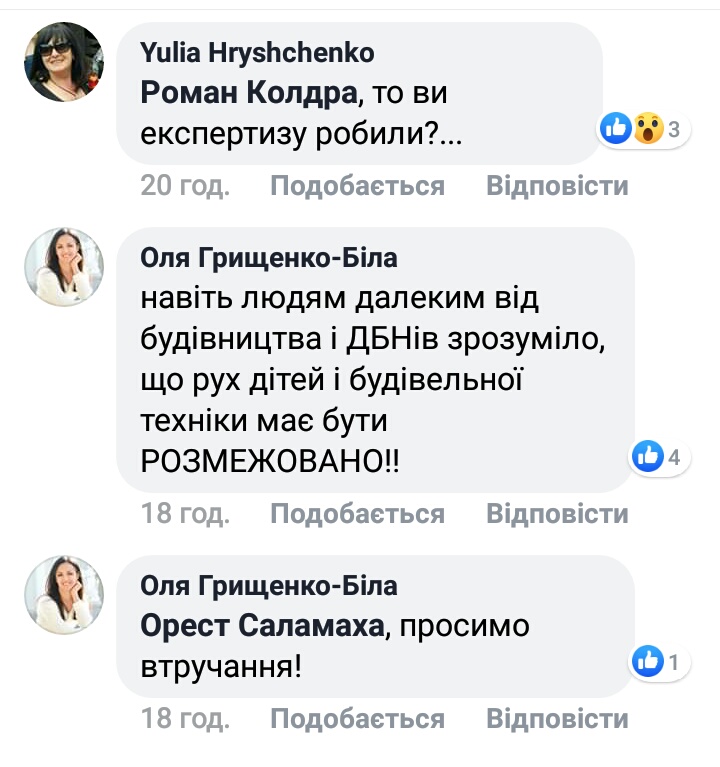The height and width of the screenshot is (767, 720).
Task: Open the 20 год. timestamp link
Action: tap(185, 186)
